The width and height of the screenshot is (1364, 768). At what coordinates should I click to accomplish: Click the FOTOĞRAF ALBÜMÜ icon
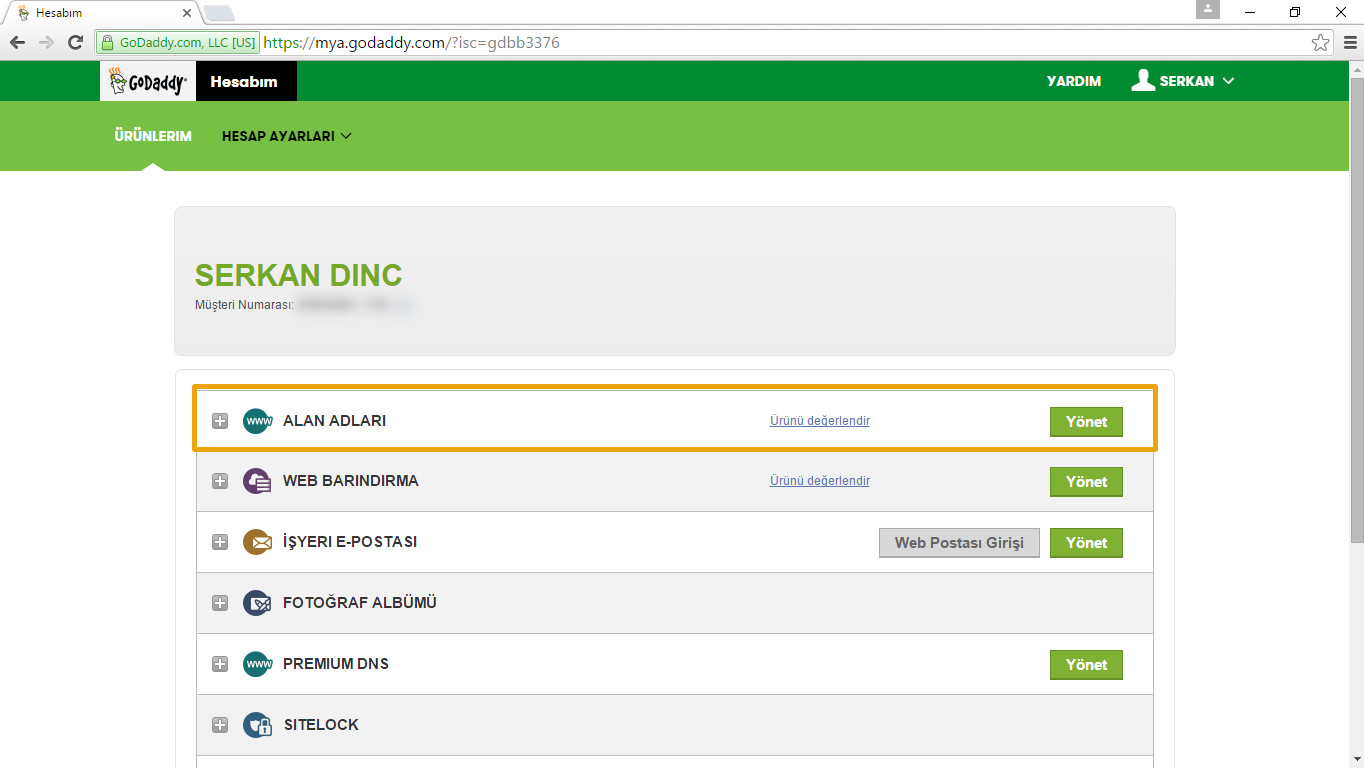[x=257, y=603]
